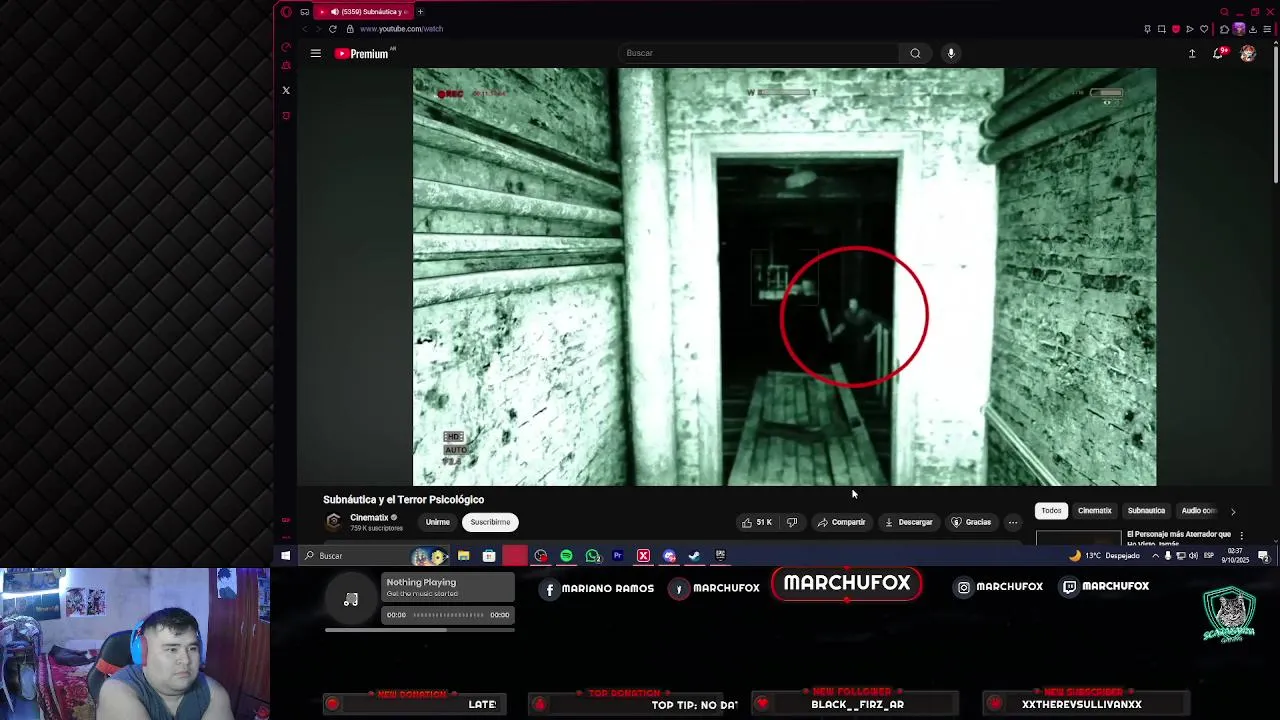Open the Windows notification center icon
1280x720 pixels.
pyautogui.click(x=1264, y=556)
